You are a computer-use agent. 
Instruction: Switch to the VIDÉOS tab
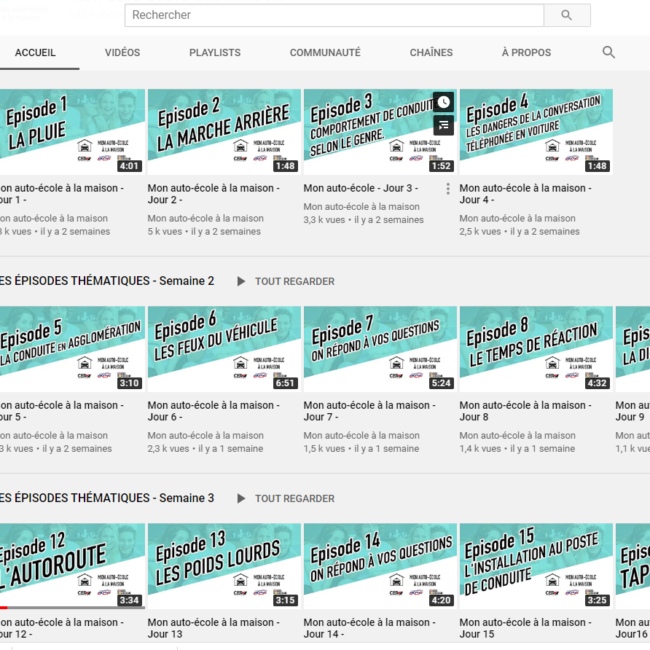pyautogui.click(x=122, y=53)
